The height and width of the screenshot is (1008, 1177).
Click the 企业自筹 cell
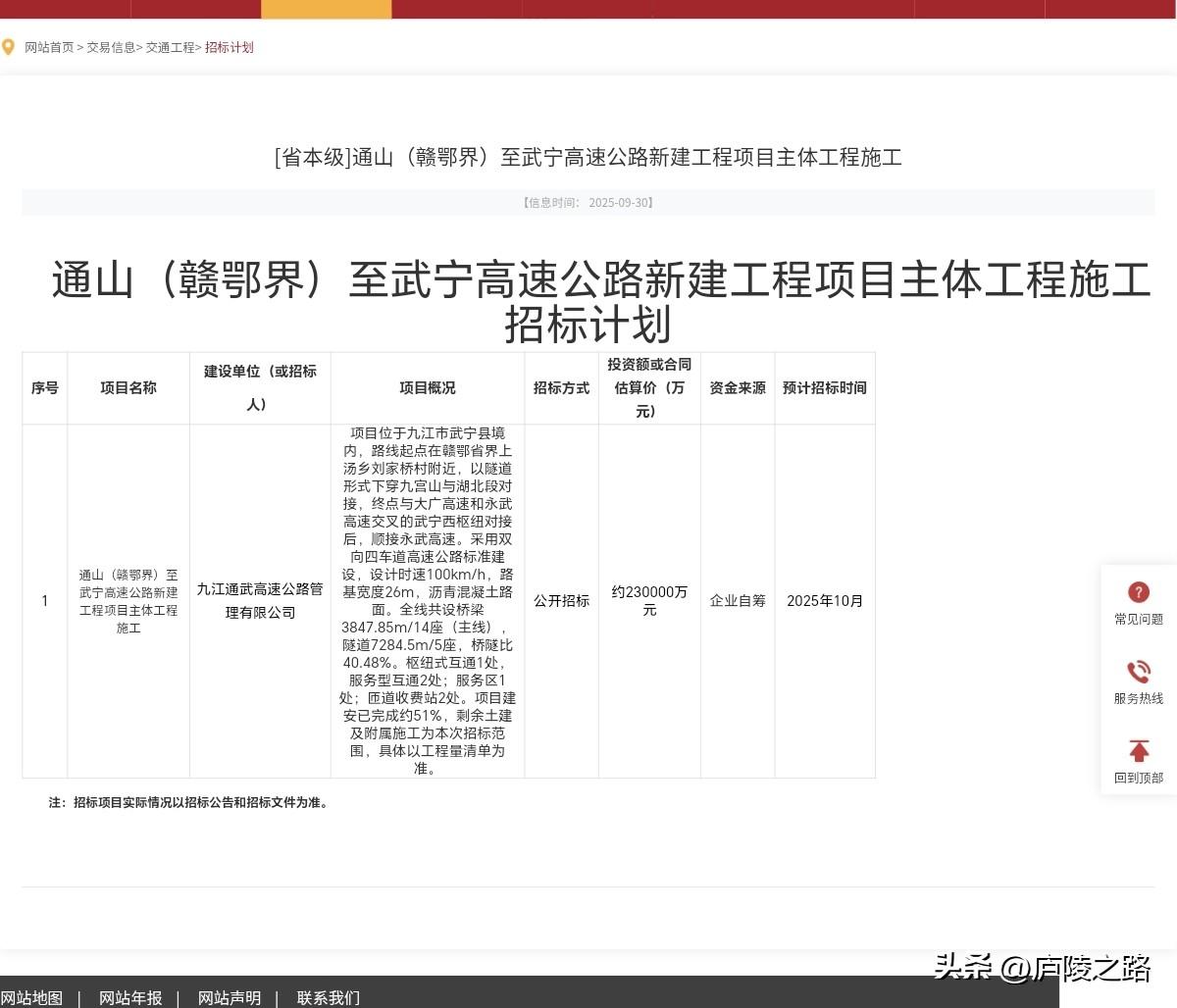[738, 601]
